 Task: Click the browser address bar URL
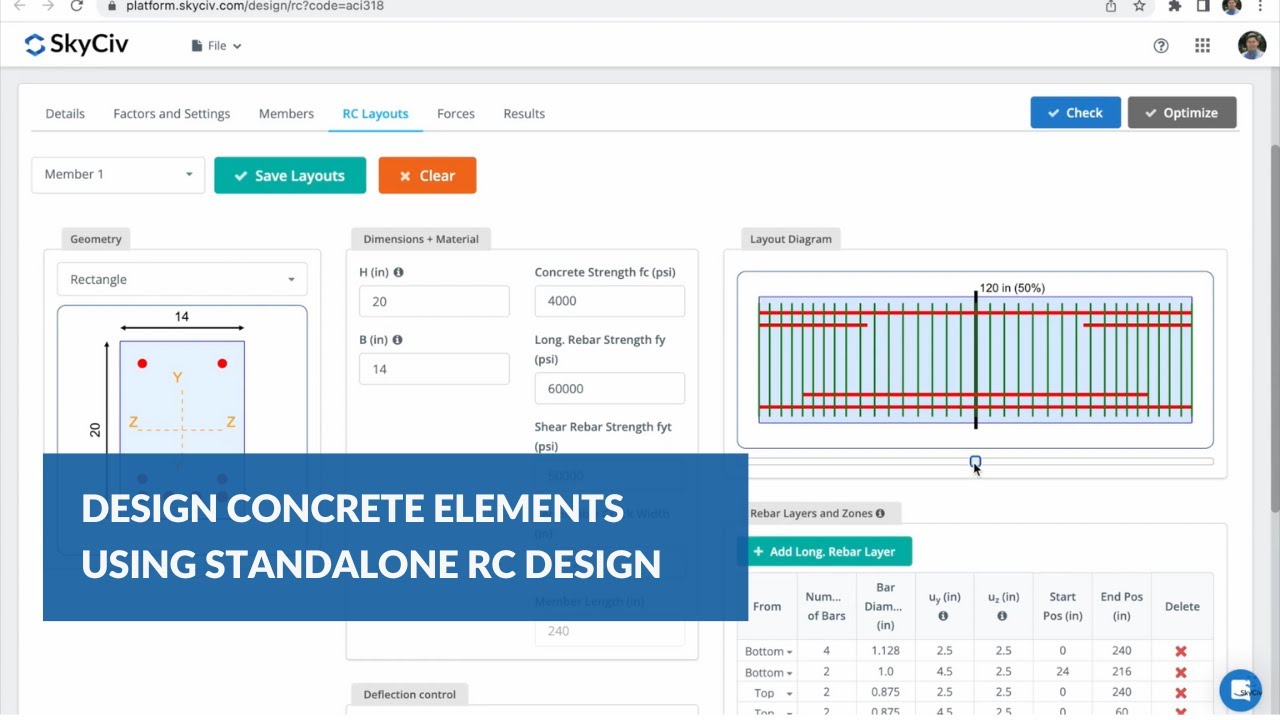click(x=255, y=6)
